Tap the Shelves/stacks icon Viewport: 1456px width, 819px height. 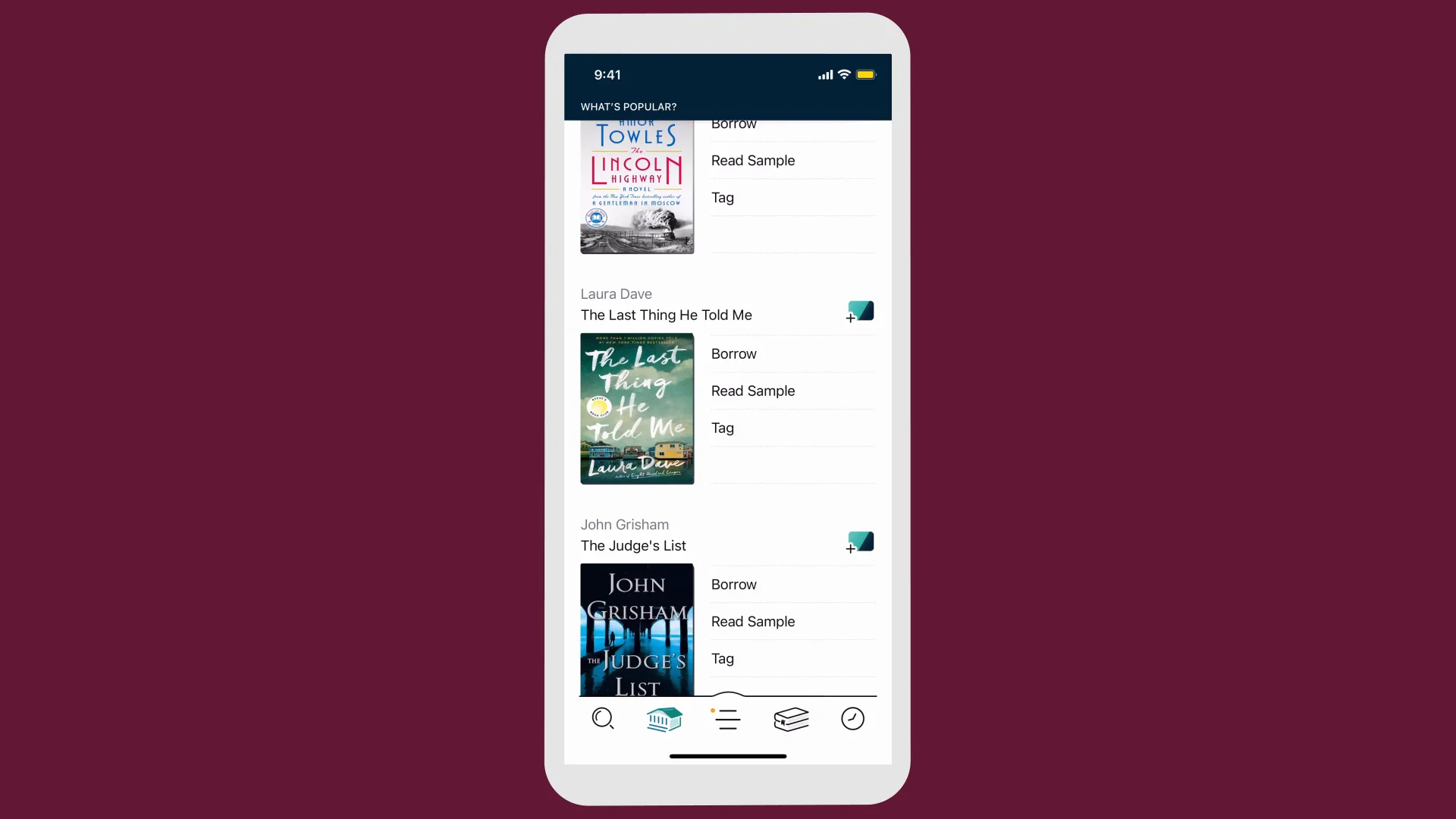pyautogui.click(x=790, y=718)
